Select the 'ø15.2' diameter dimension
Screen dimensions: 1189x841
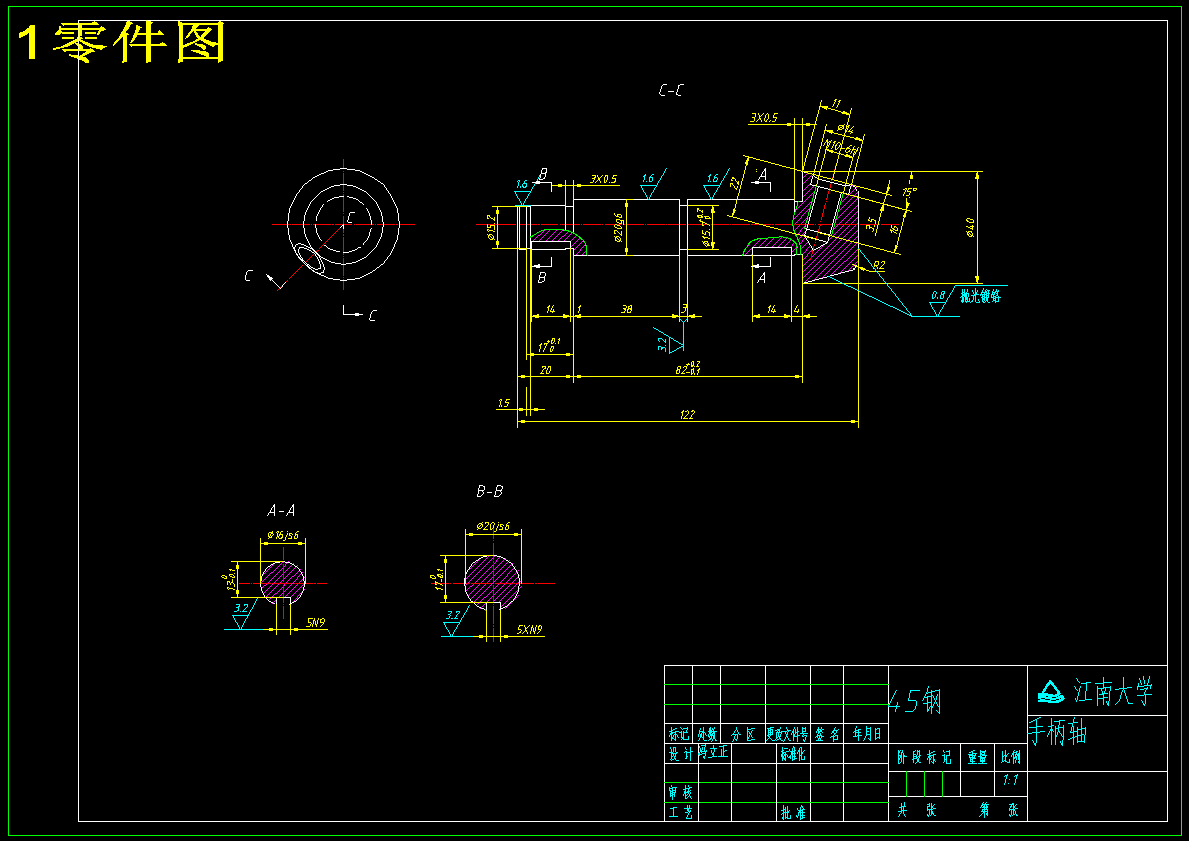491,228
